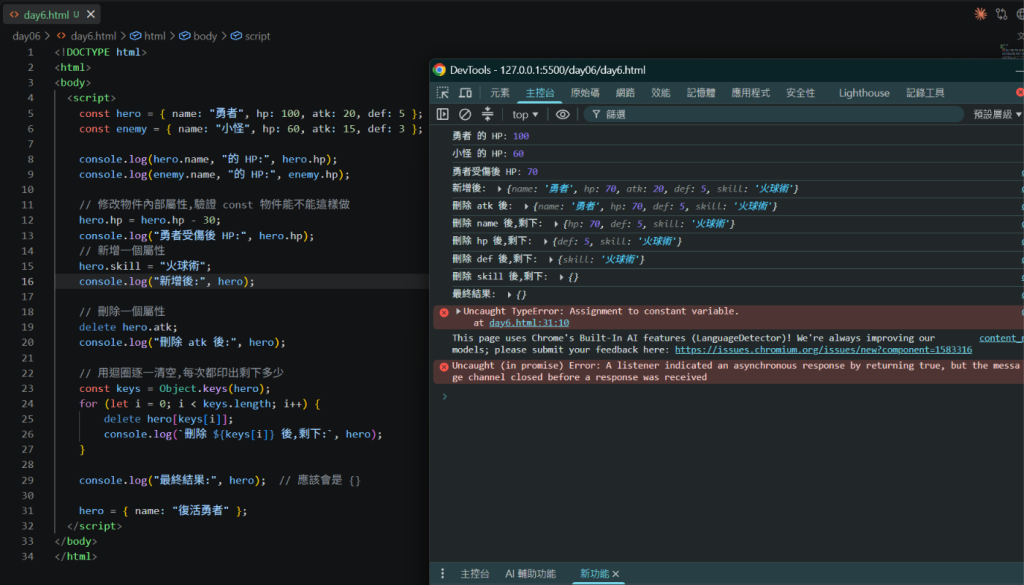The width and height of the screenshot is (1024, 585).
Task: Click line number 31 in the gutter
Action: [27, 511]
